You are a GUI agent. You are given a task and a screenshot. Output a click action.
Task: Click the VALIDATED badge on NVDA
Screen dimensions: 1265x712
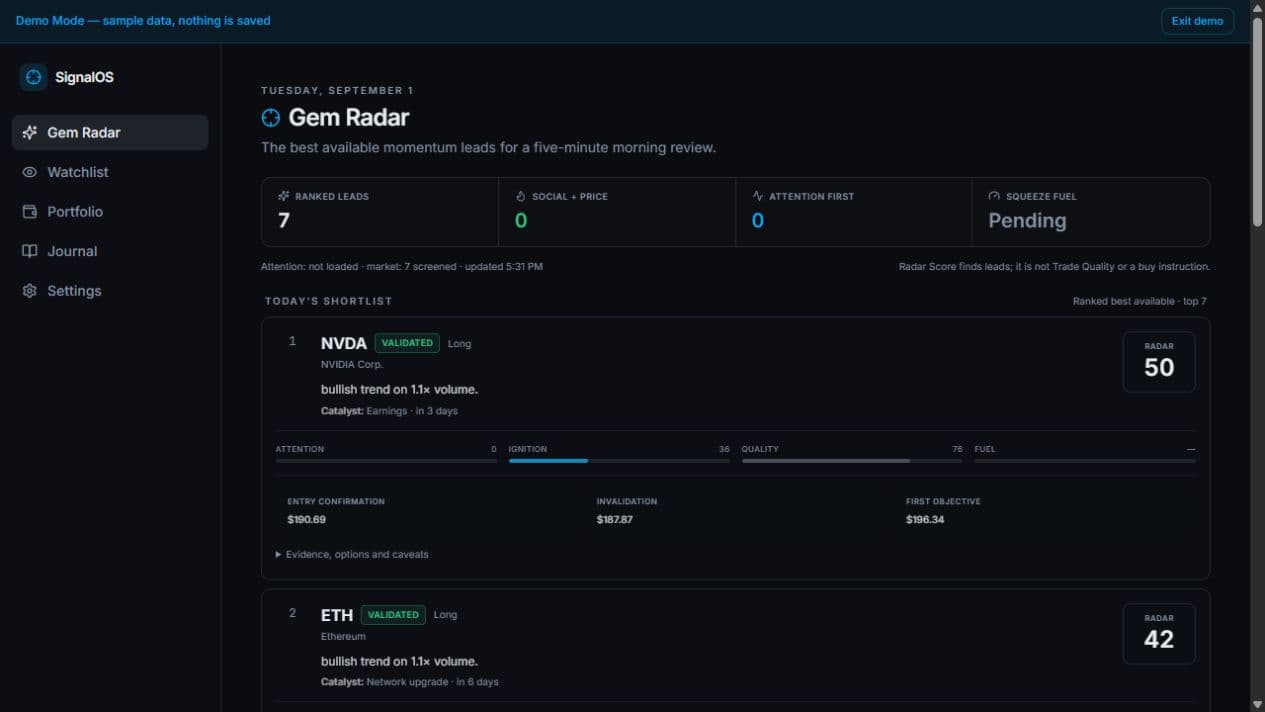407,343
